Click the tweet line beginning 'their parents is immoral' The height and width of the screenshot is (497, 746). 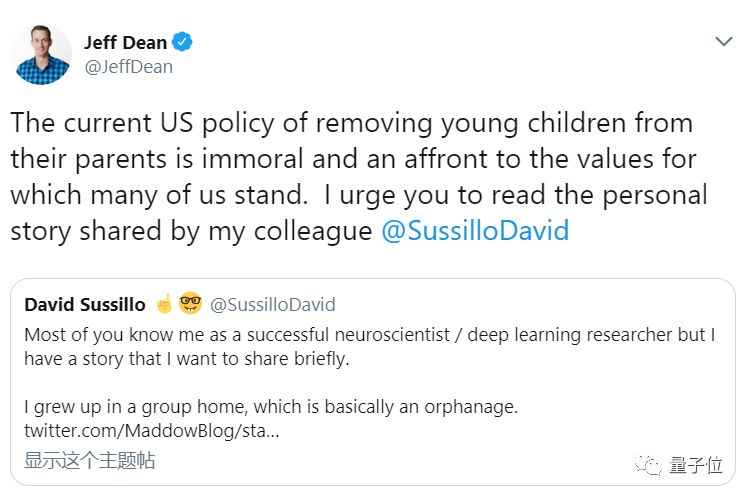coord(353,159)
